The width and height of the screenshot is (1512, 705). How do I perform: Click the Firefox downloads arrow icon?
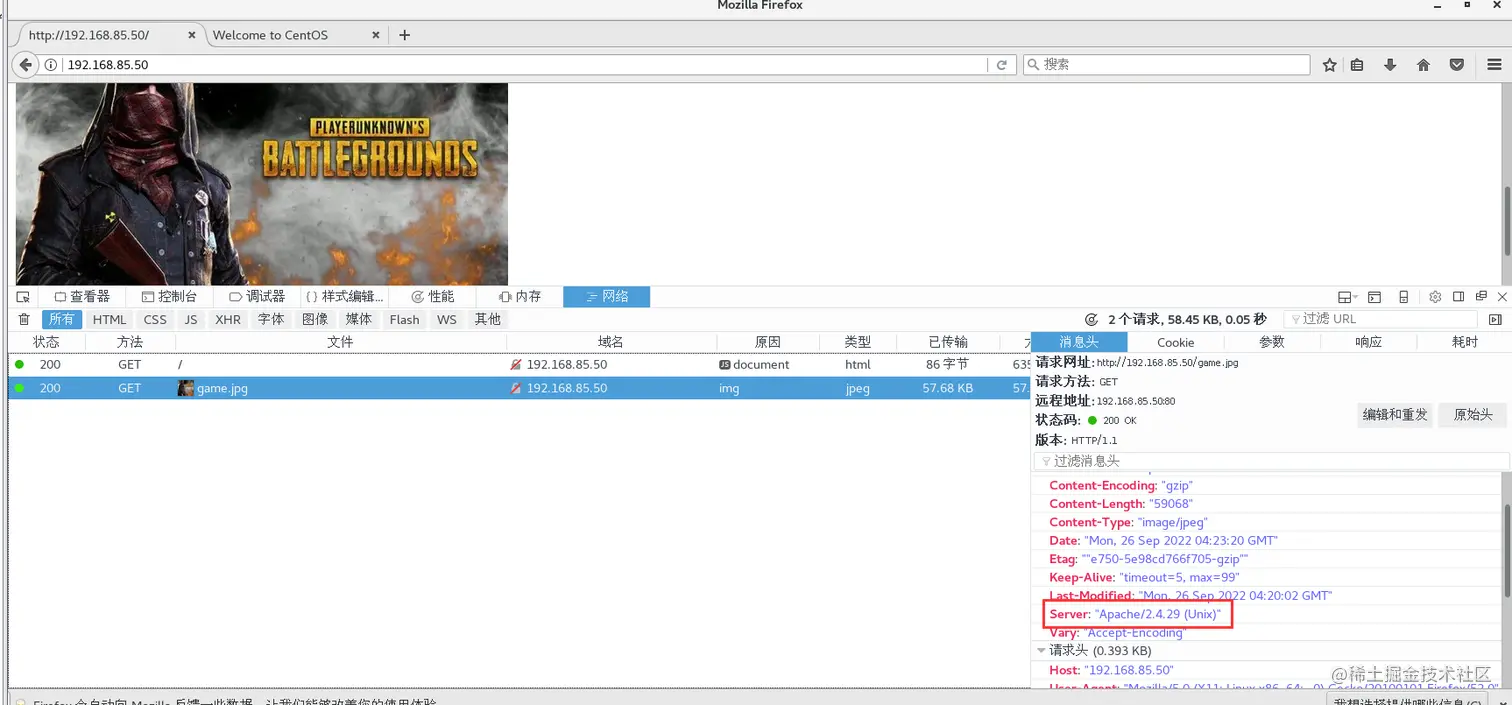[1390, 64]
